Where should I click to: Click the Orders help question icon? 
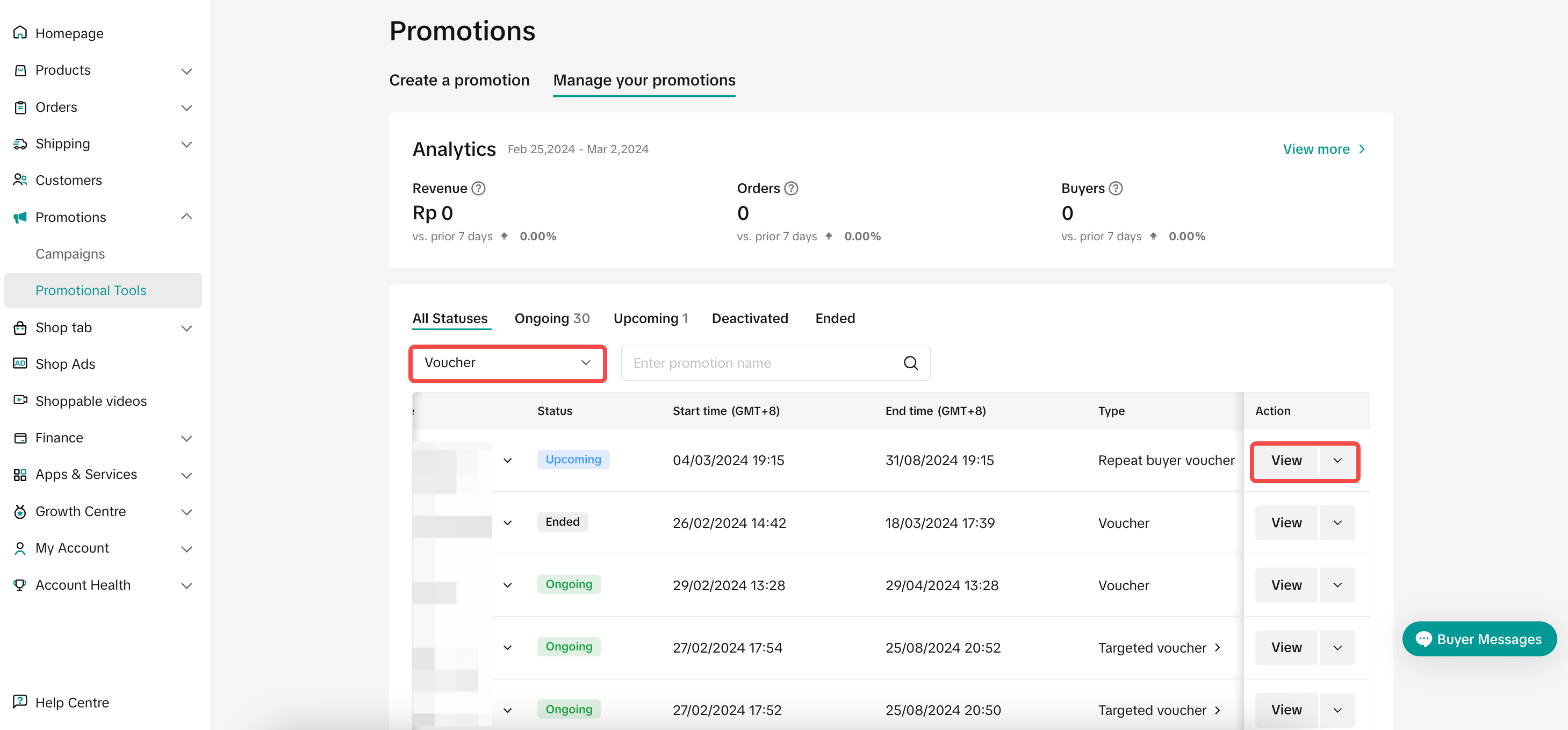[x=790, y=188]
